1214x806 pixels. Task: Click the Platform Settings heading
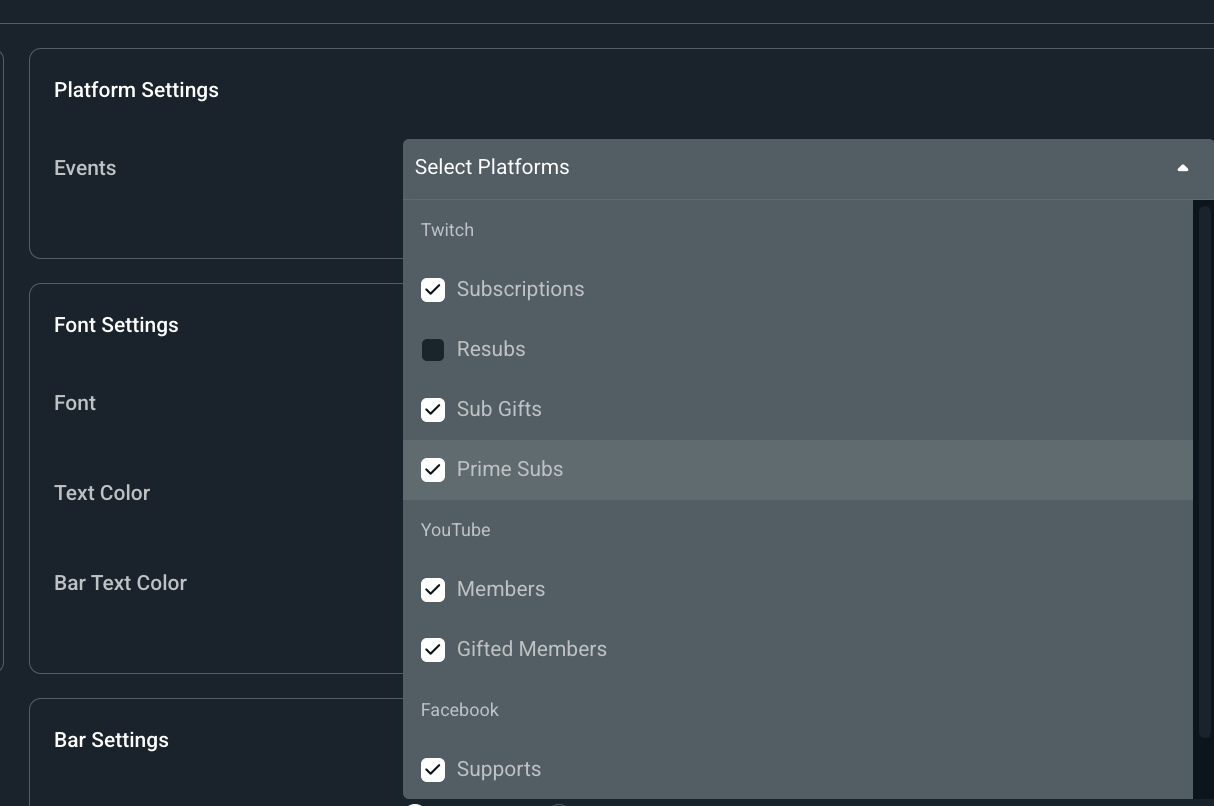pyautogui.click(x=136, y=90)
